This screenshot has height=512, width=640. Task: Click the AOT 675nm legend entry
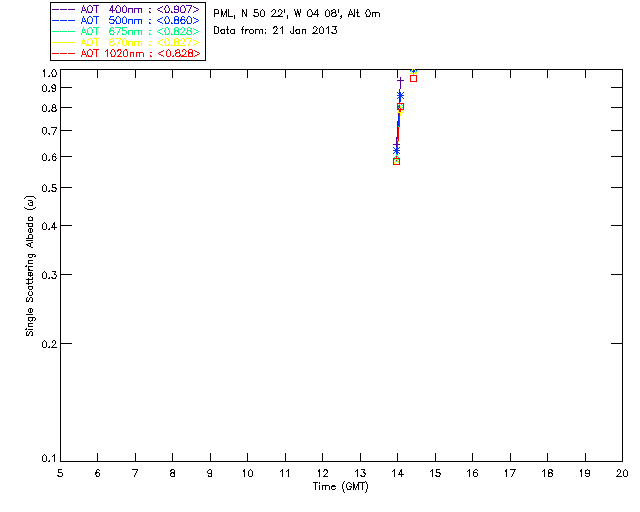click(126, 31)
